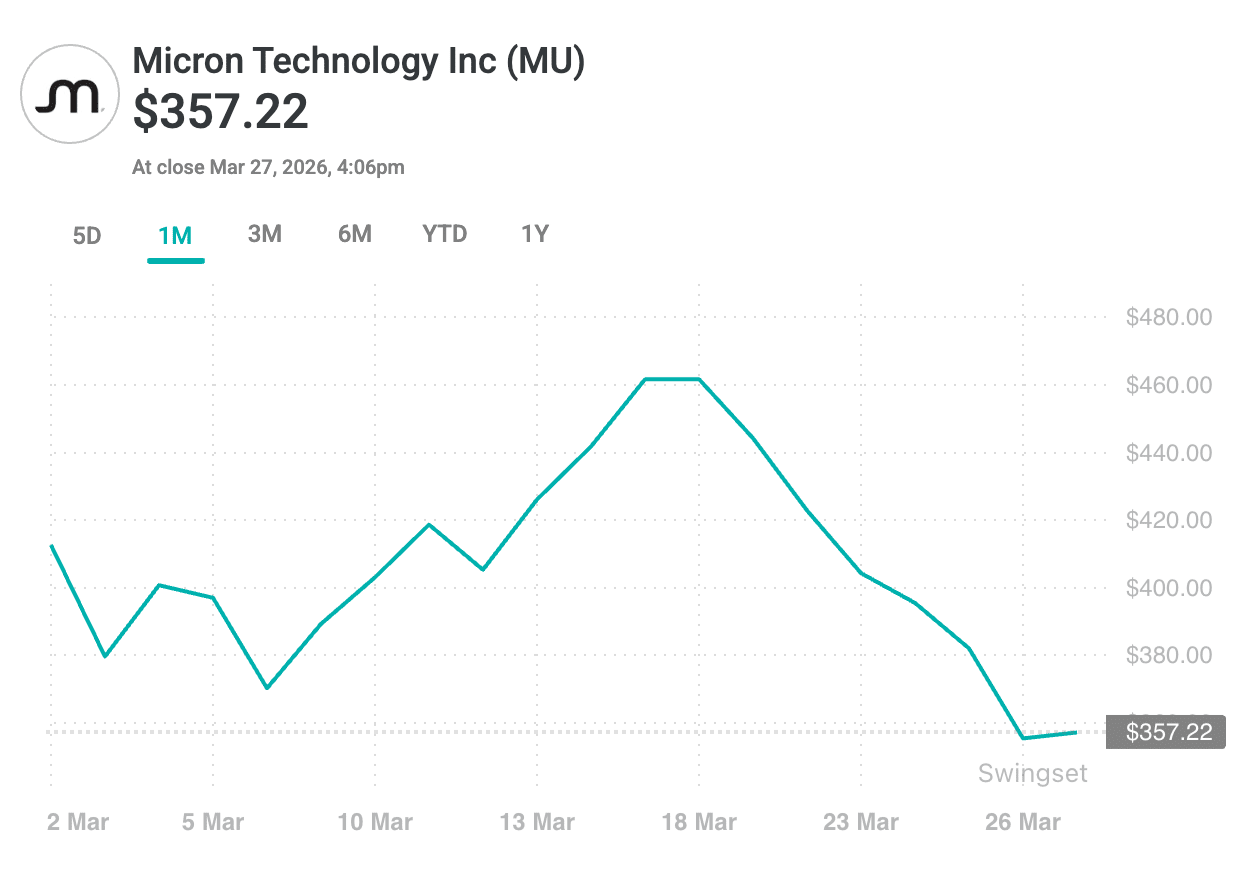Screen dimensions: 1258x872
Task: Click the $400.00 axis label
Action: click(1168, 588)
